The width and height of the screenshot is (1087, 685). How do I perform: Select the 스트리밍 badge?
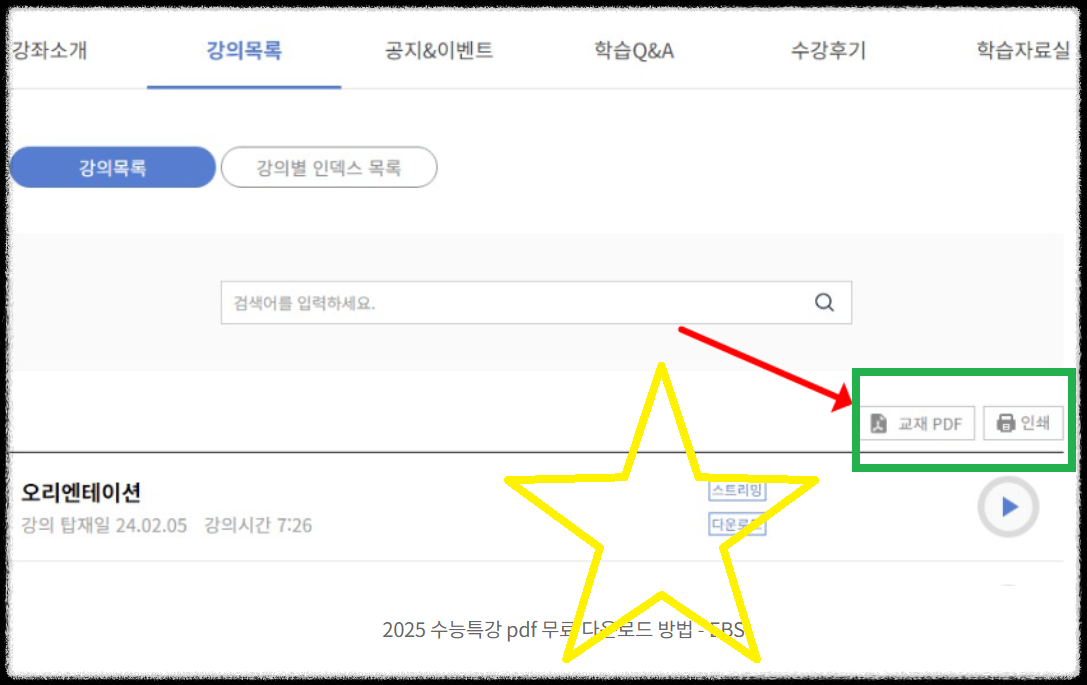point(738,490)
